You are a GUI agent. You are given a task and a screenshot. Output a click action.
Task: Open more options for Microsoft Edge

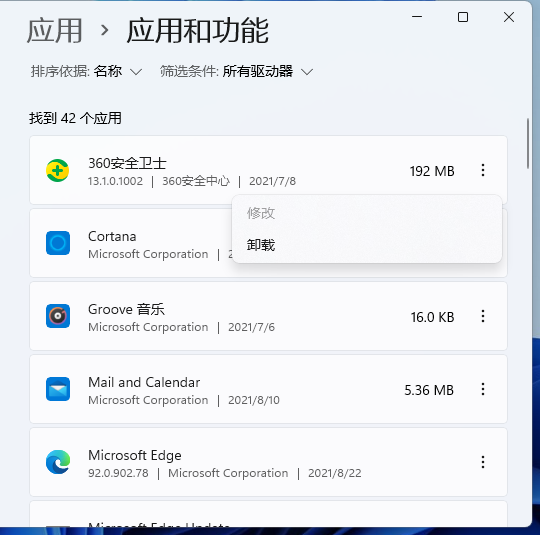pyautogui.click(x=483, y=462)
